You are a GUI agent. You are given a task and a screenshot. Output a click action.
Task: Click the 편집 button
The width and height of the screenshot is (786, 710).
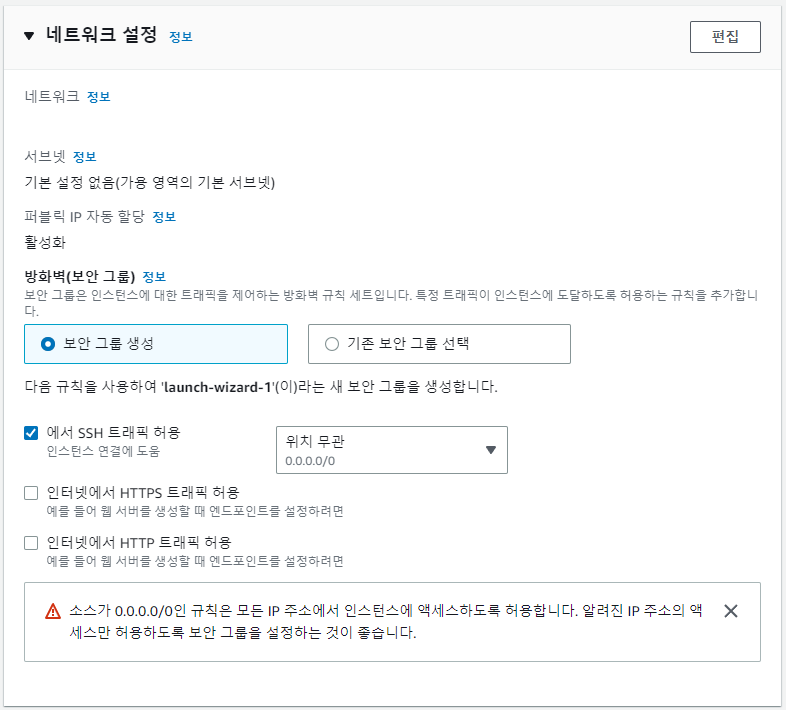pos(725,37)
